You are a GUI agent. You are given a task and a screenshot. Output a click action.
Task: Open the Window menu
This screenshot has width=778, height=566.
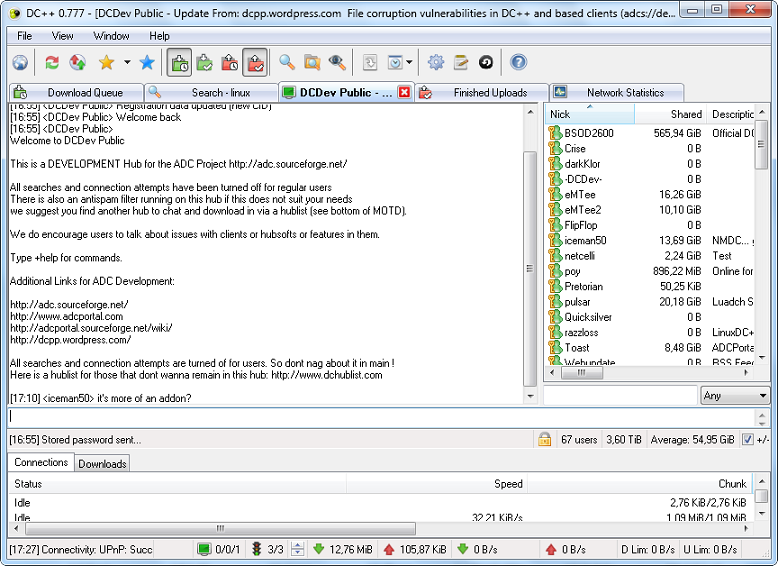tap(111, 36)
